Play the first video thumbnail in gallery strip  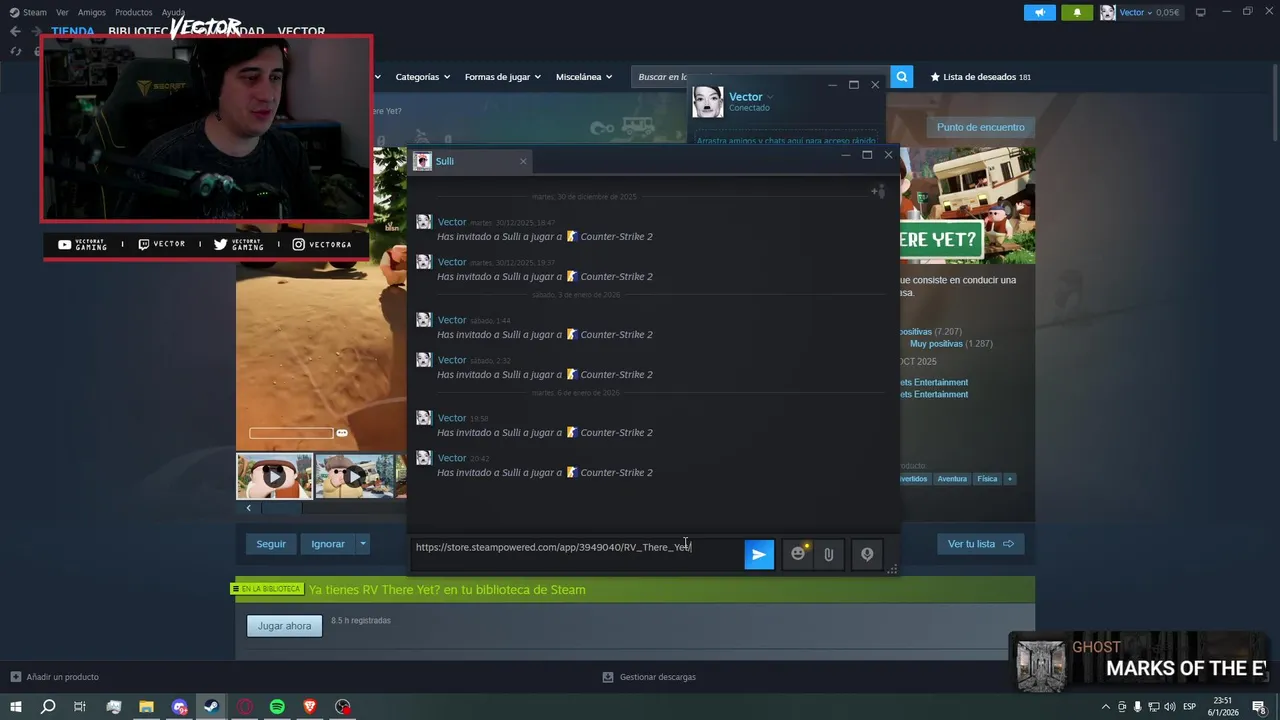tap(274, 477)
